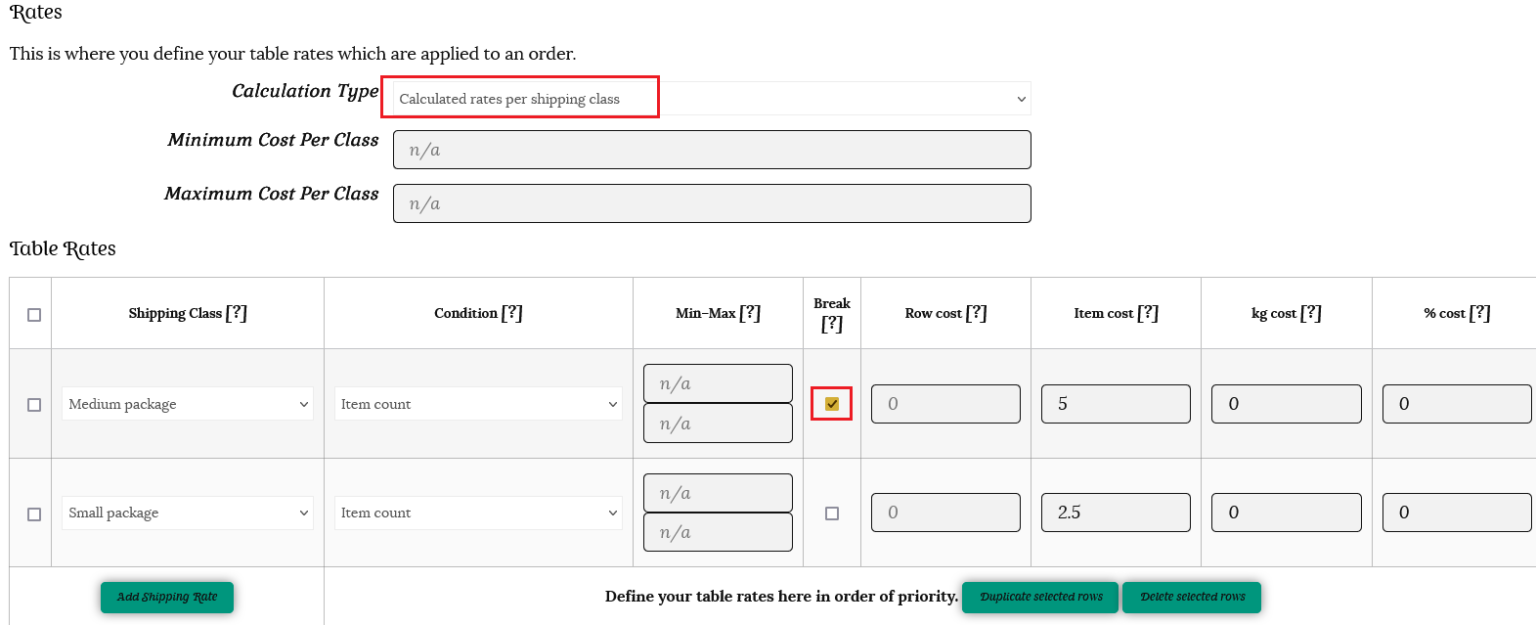Viewport: 1536px width, 625px height.
Task: Click the Add Shipping Rate button
Action: [x=166, y=597]
